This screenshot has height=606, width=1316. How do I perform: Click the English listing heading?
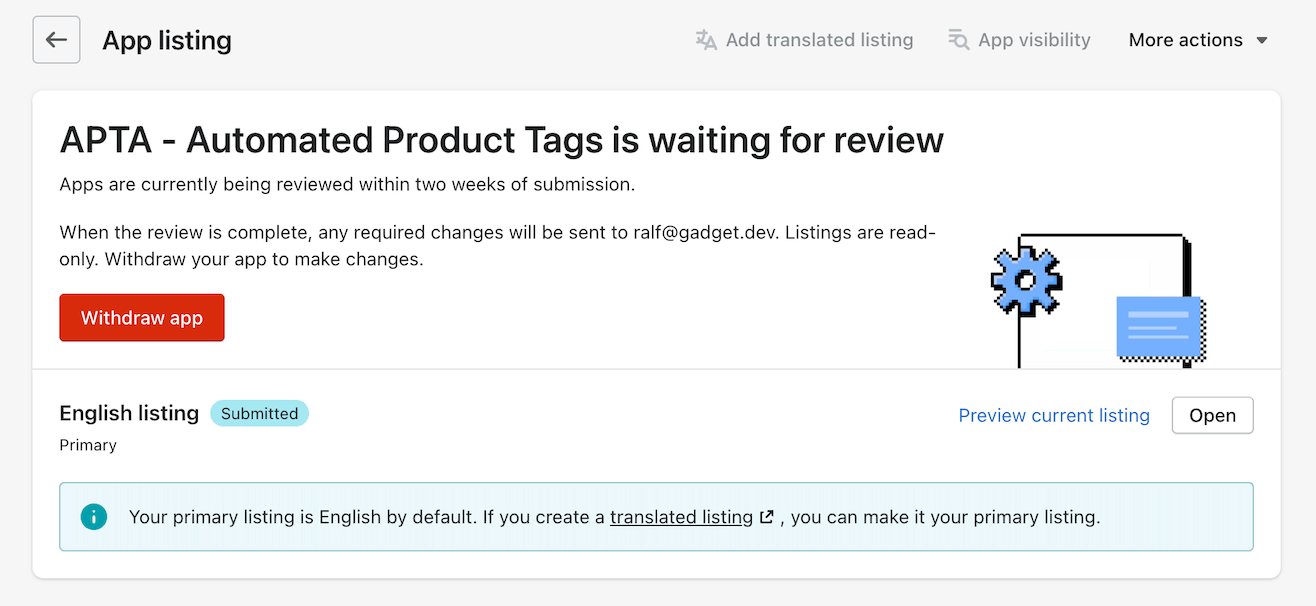(129, 413)
